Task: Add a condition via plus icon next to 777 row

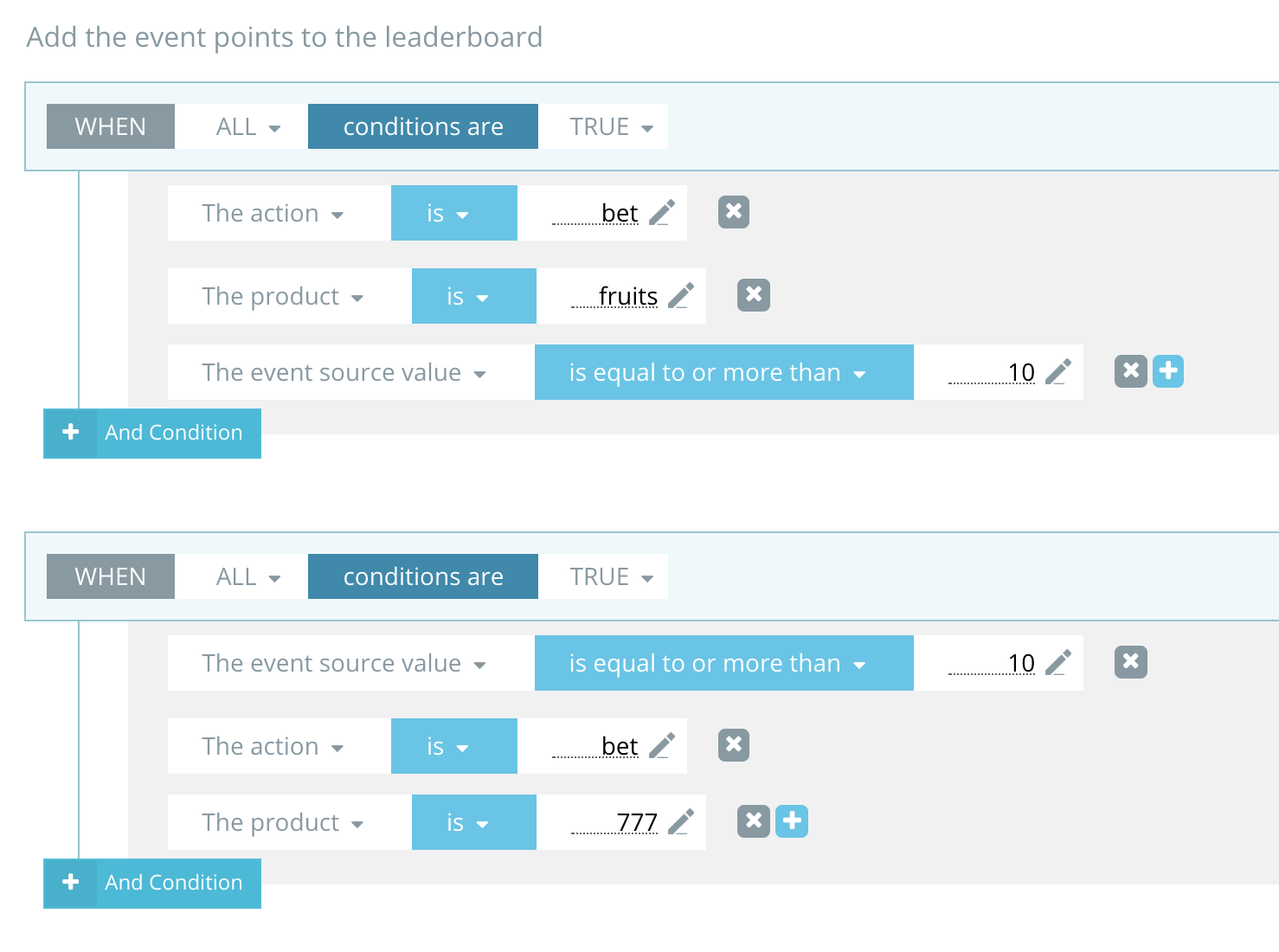Action: (x=791, y=821)
